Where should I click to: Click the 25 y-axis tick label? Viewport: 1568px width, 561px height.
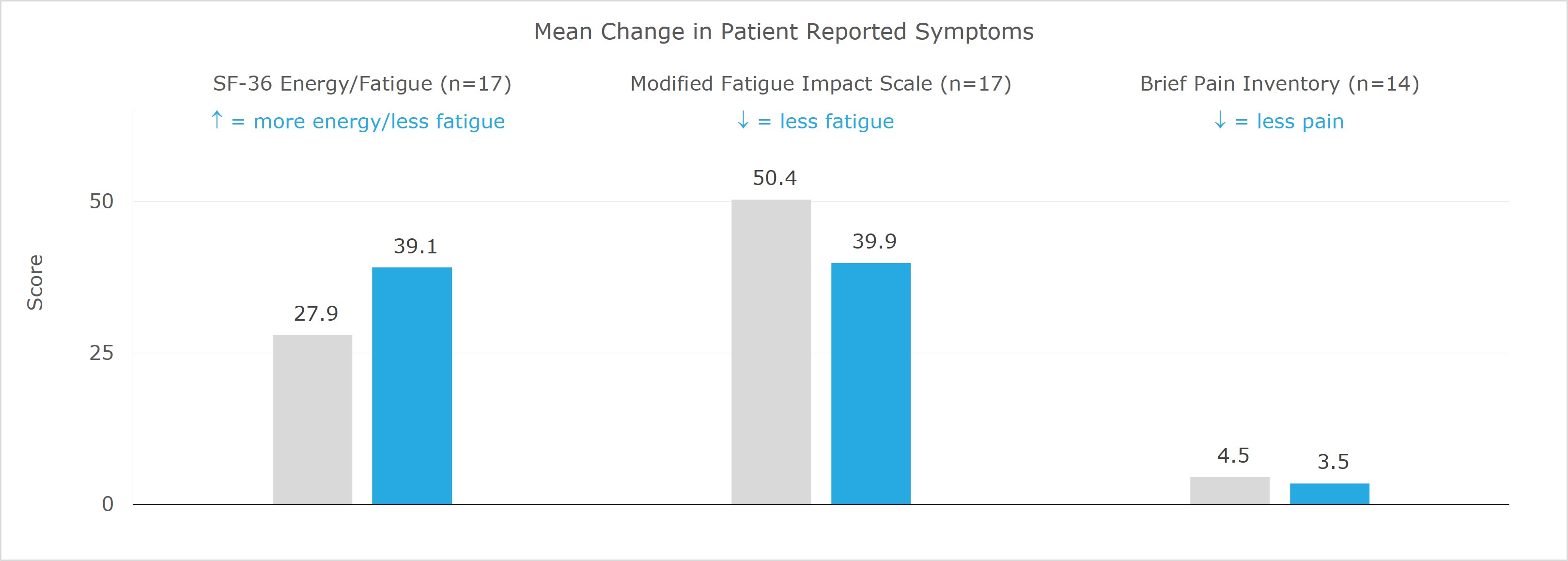(x=102, y=353)
